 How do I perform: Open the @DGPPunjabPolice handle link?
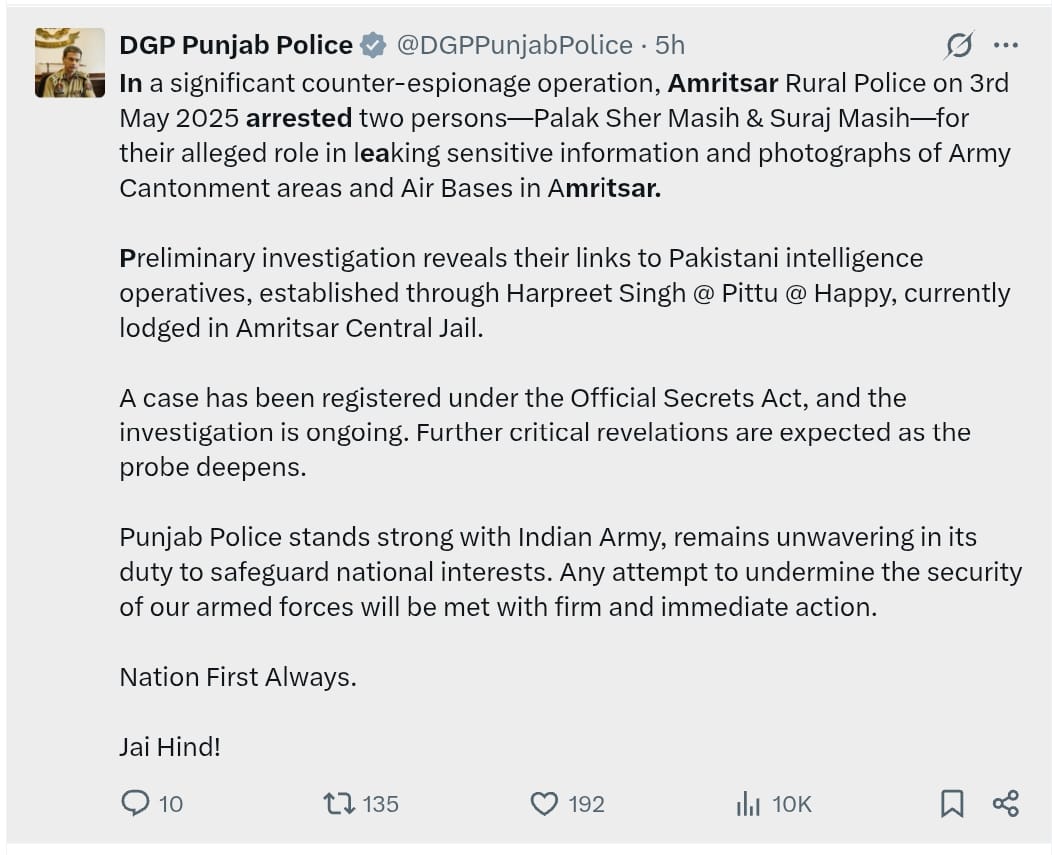[x=515, y=45]
